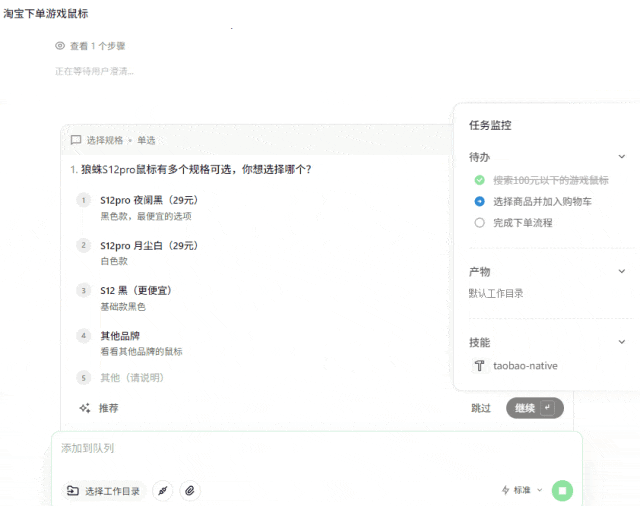This screenshot has width=640, height=506.
Task: Click the 正在等待用户澄清... status text
Action: [x=94, y=71]
